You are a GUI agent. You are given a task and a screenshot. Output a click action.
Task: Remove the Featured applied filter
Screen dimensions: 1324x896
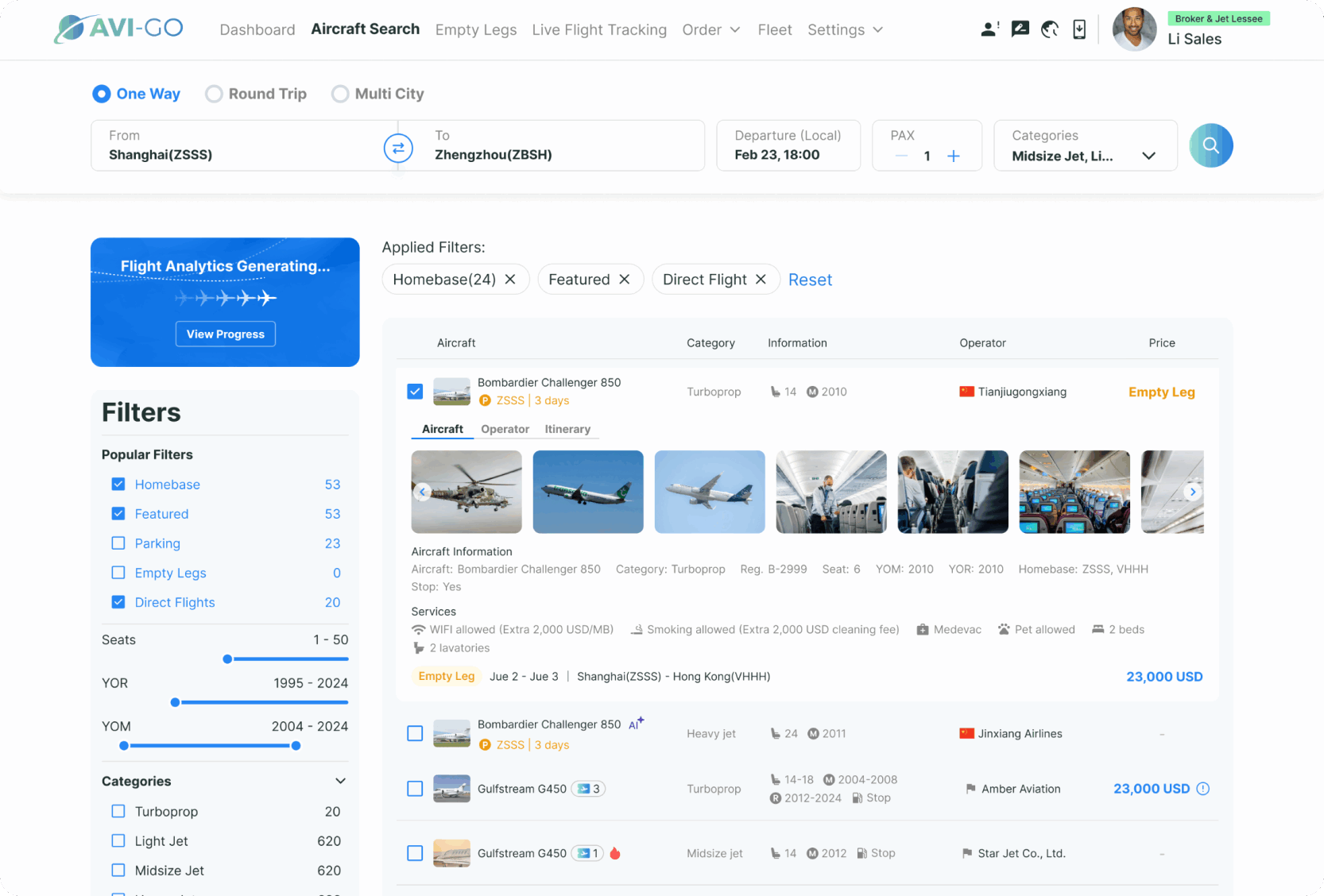[x=625, y=280]
